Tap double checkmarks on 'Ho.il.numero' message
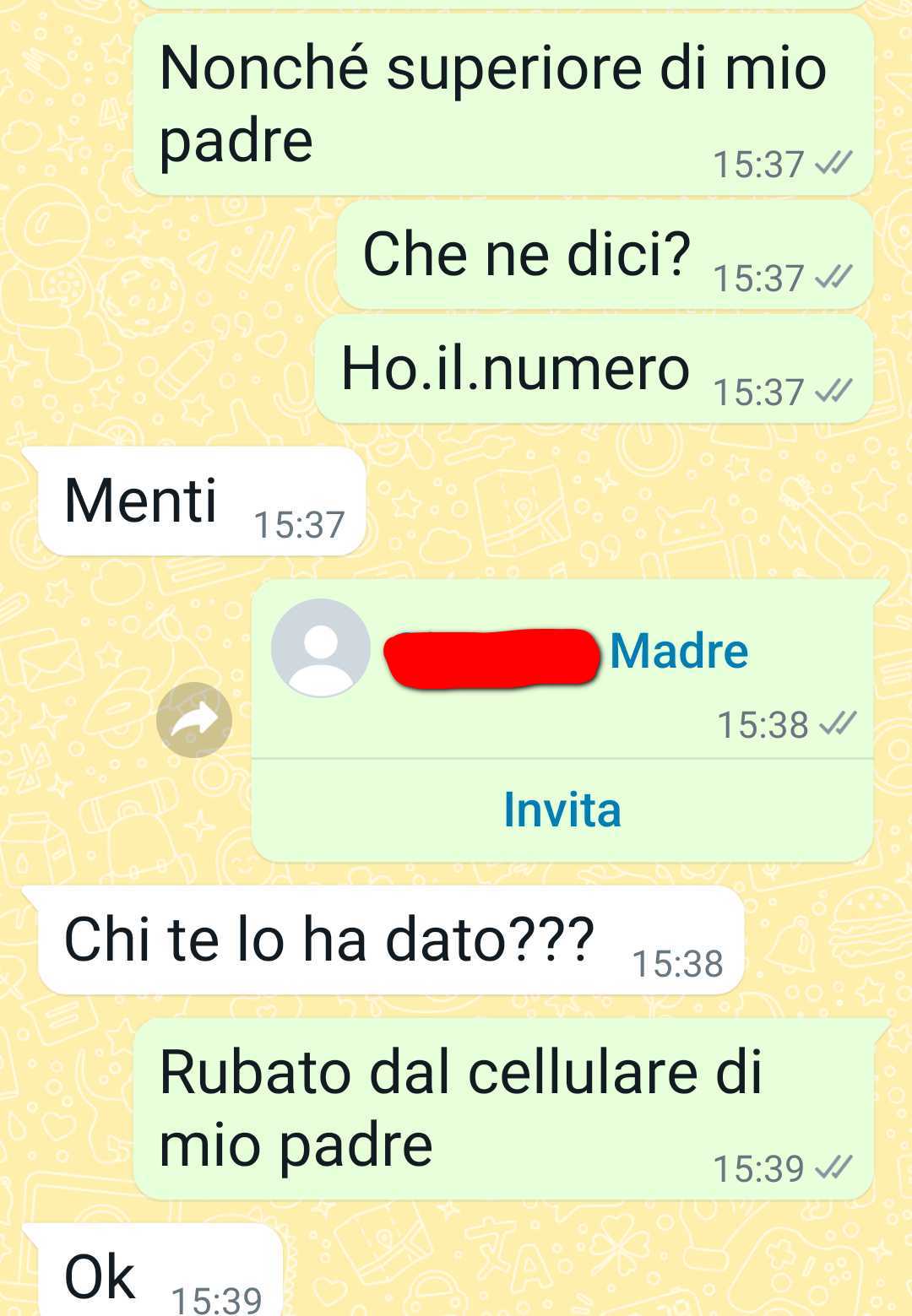Viewport: 912px width, 1316px height. tap(833, 391)
